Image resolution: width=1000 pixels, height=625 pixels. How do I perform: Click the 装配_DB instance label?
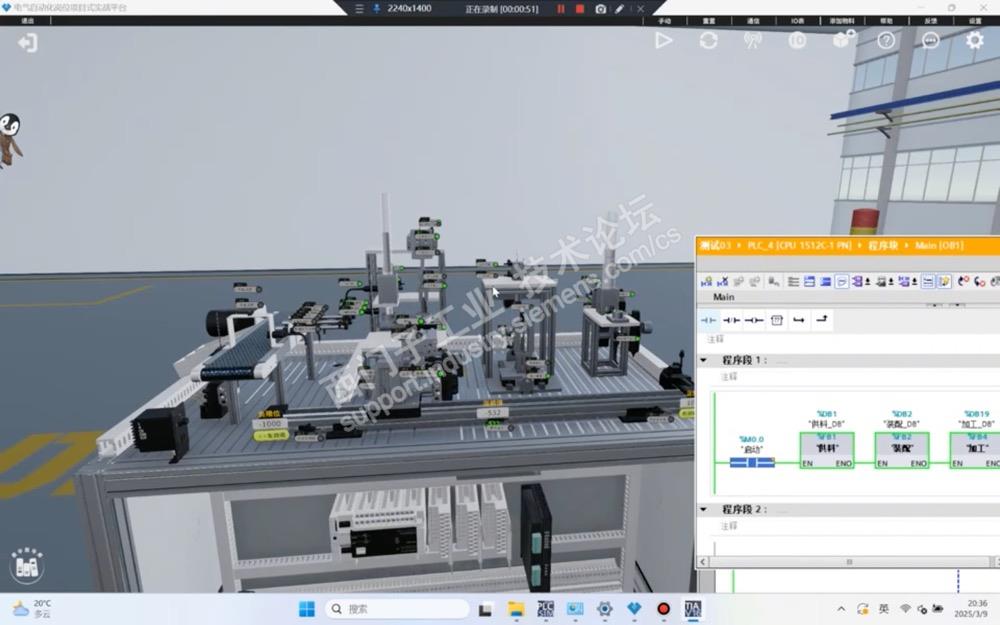point(902,424)
